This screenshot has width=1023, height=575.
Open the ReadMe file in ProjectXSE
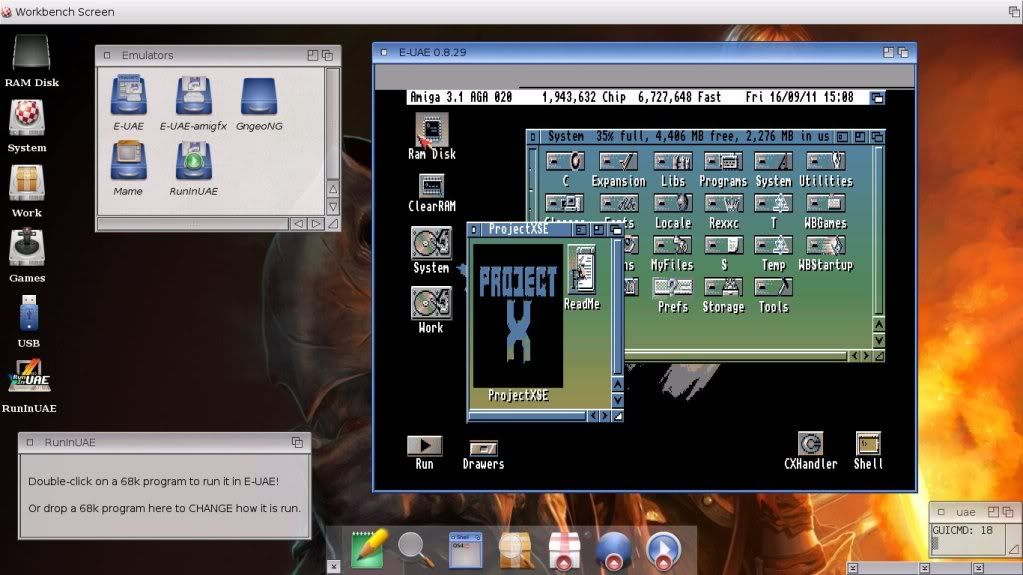tap(582, 270)
